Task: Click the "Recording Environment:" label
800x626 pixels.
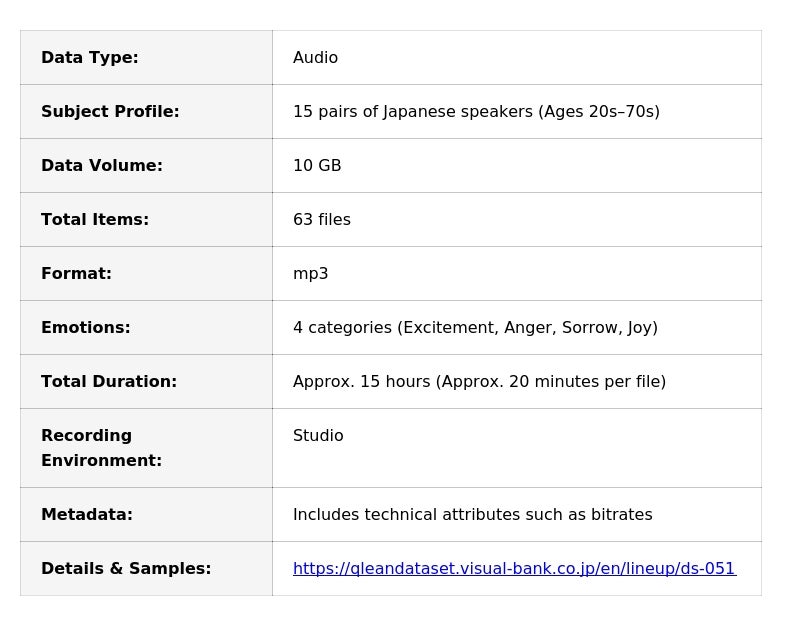Action: pyautogui.click(x=101, y=448)
